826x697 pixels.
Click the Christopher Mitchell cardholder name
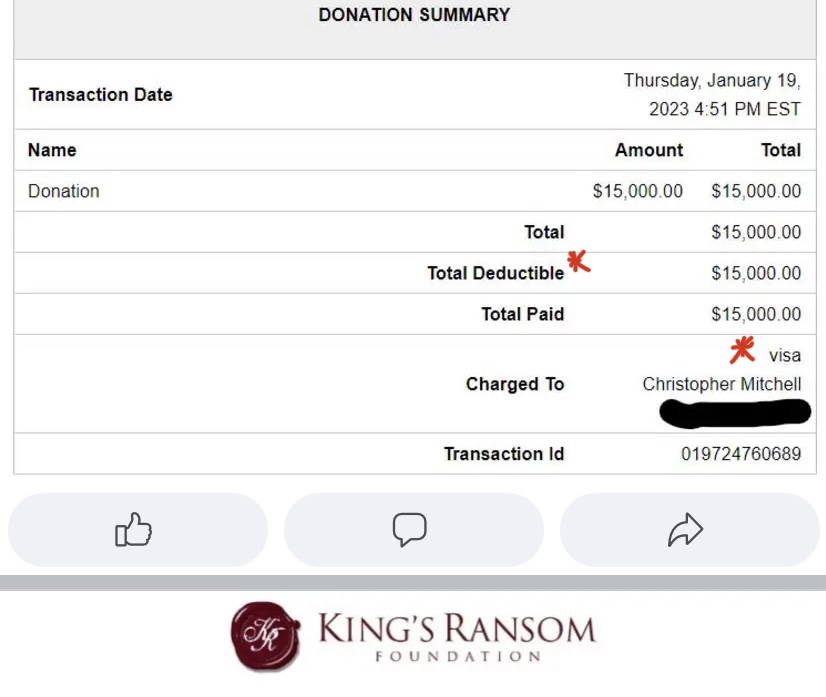tap(722, 384)
